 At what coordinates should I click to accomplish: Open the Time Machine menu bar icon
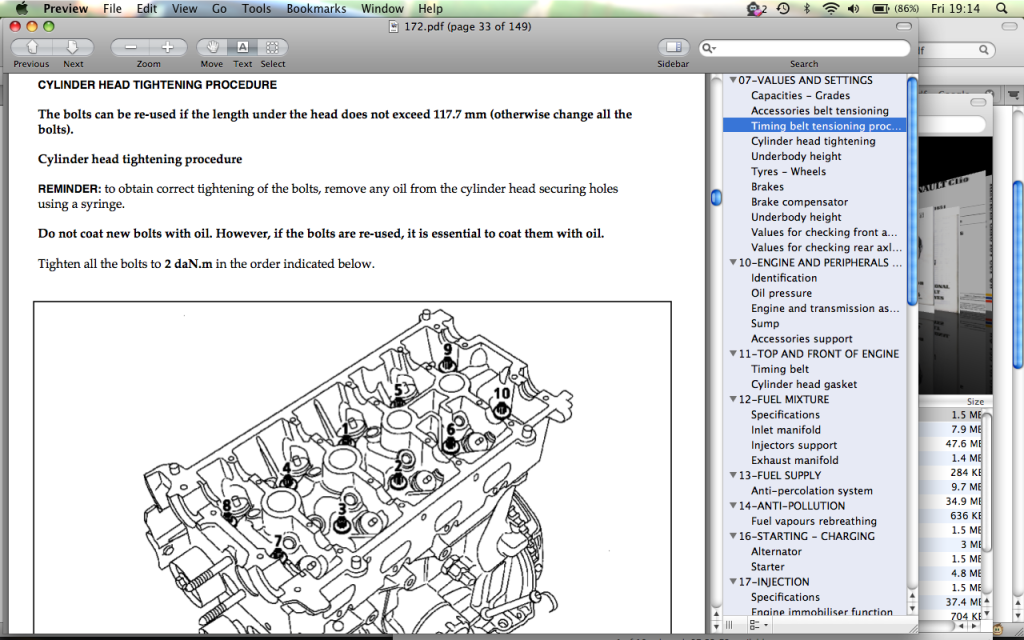point(782,9)
